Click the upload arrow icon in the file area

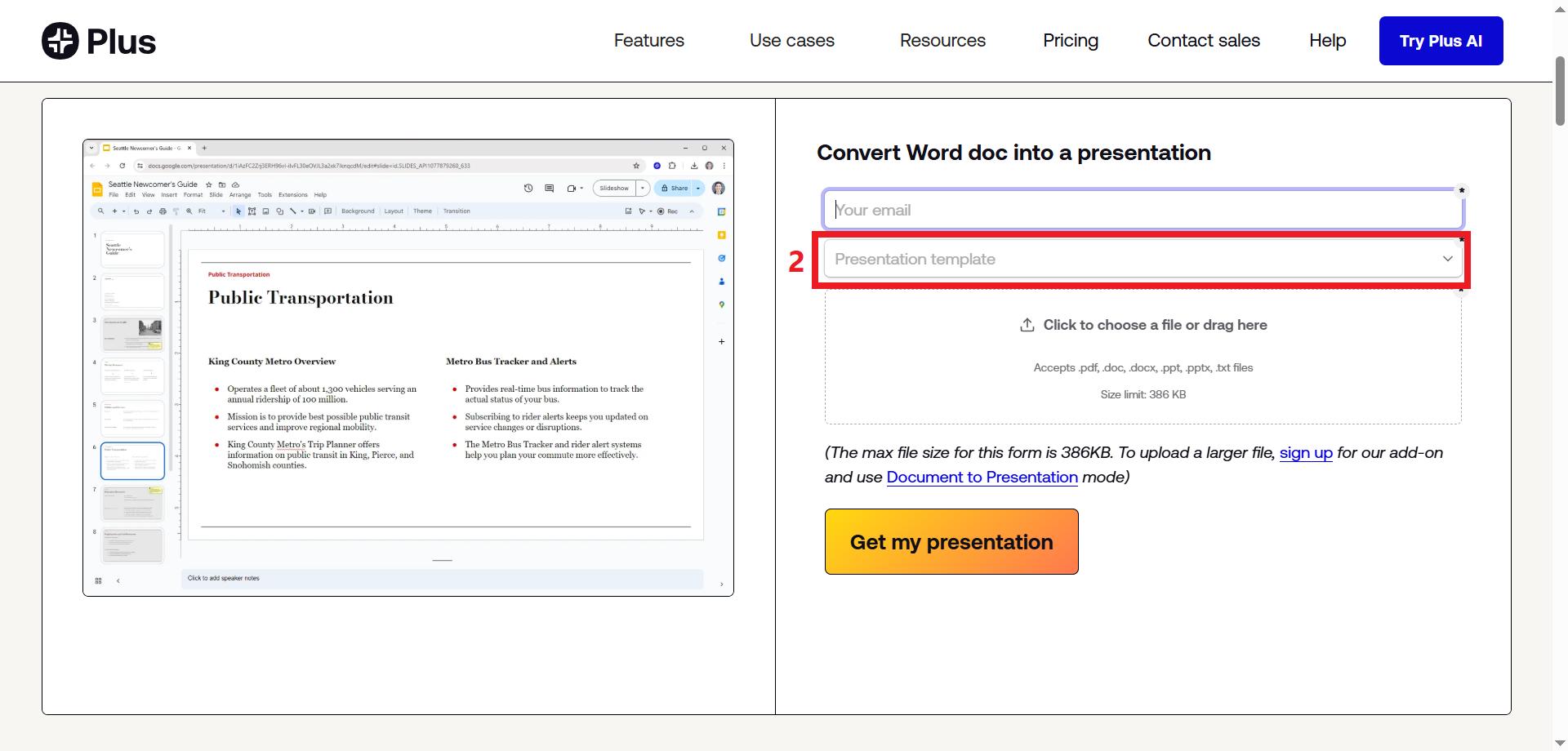pos(1027,325)
